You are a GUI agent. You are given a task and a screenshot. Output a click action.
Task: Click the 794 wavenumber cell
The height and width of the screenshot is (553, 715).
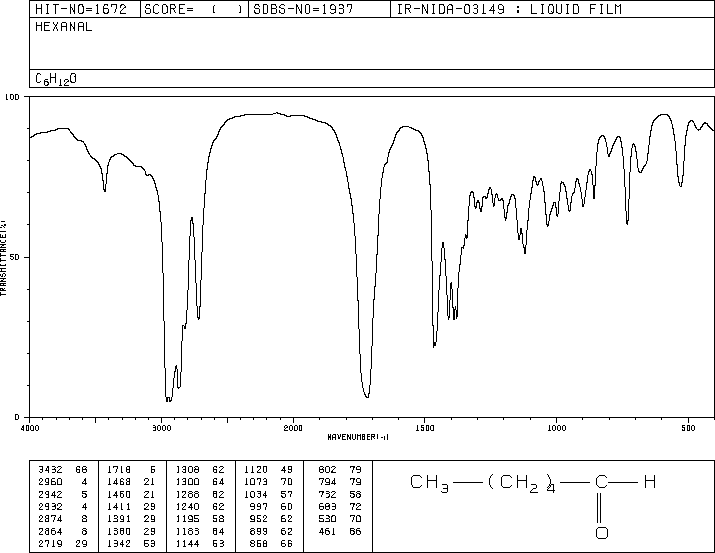(x=327, y=482)
